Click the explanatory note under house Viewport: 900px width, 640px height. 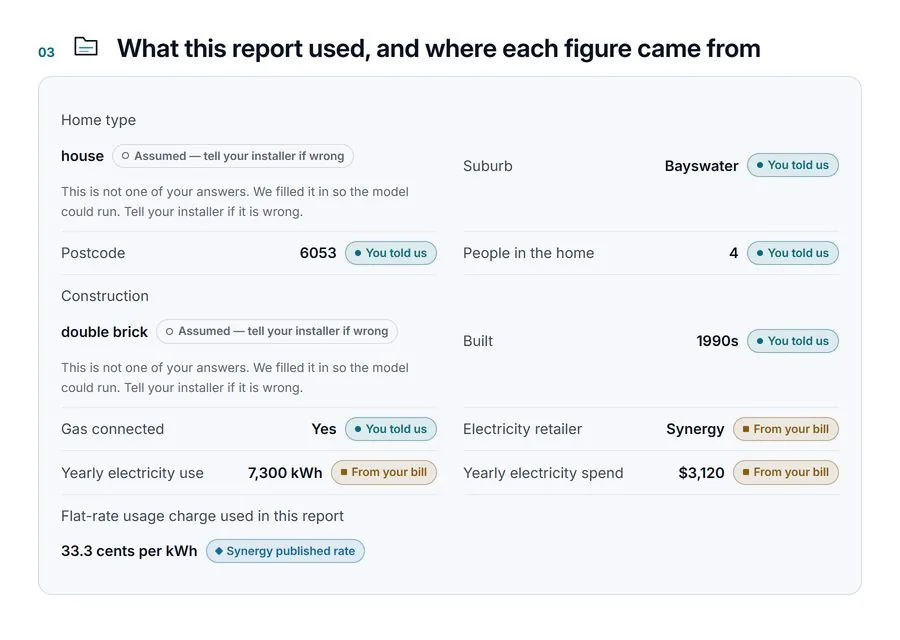pos(235,201)
